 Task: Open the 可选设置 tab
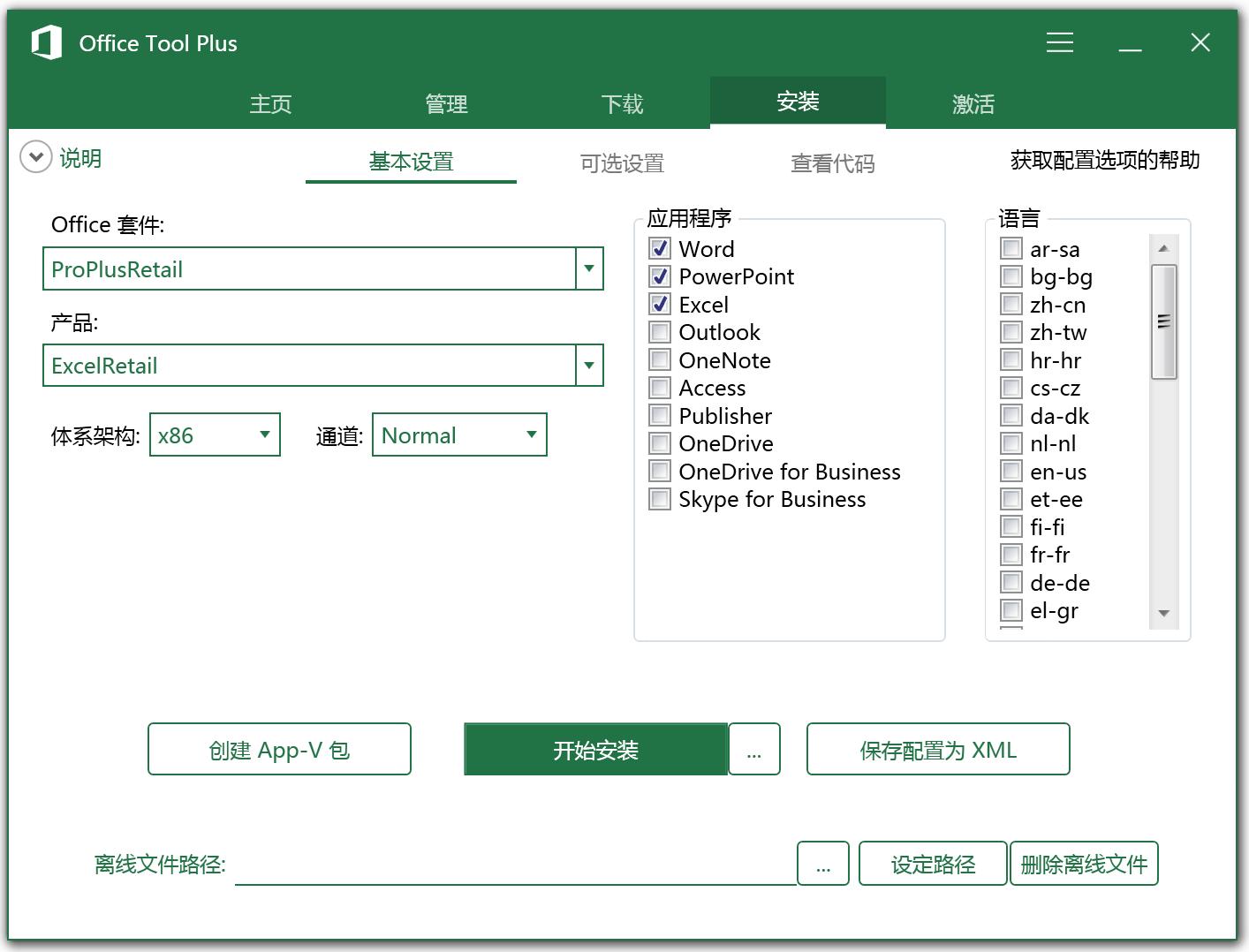pos(624,162)
